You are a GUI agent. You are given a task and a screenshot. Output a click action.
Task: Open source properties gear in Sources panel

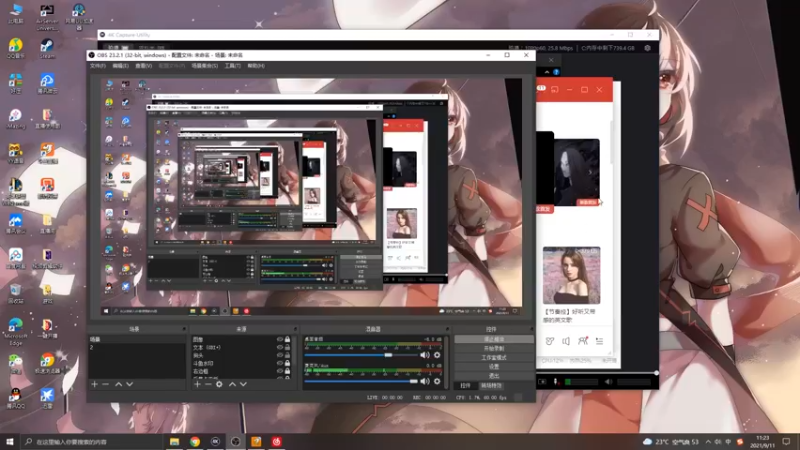[x=219, y=384]
